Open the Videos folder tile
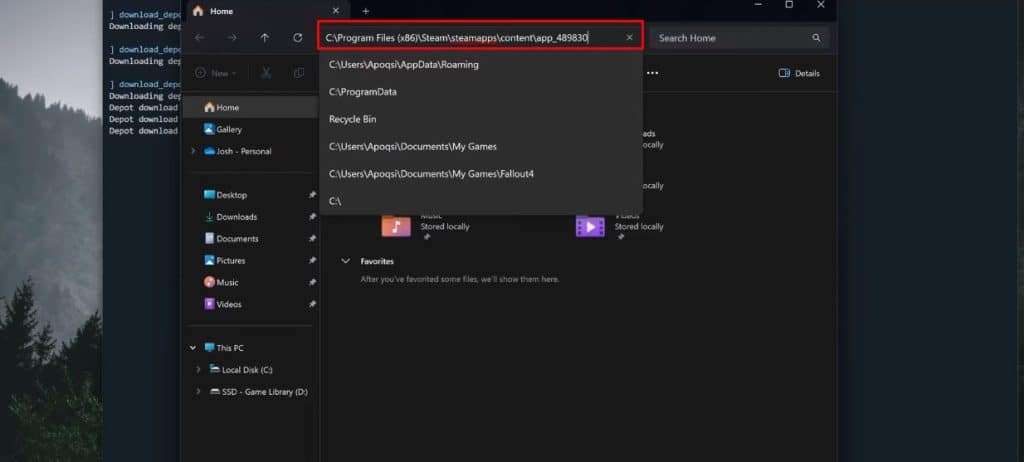 pyautogui.click(x=619, y=226)
